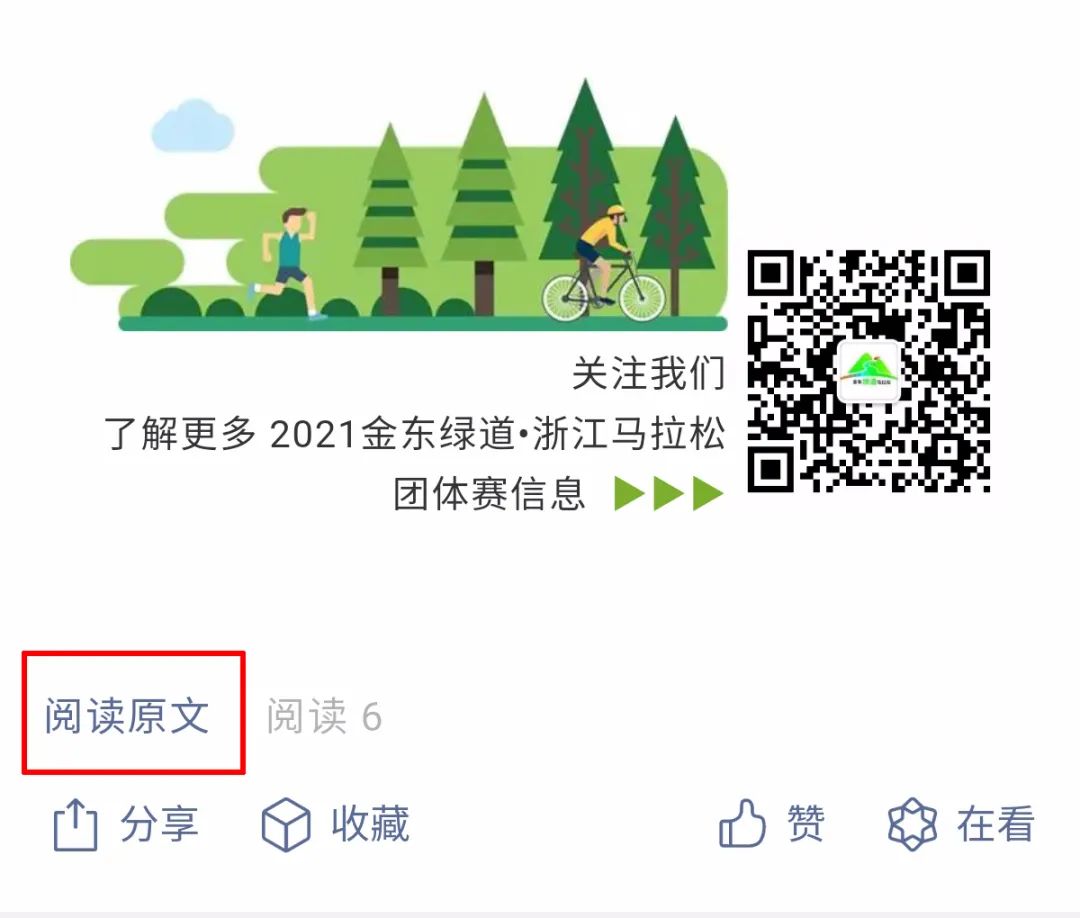The width and height of the screenshot is (1080, 918).
Task: Click the 关注我们 text
Action: (649, 374)
